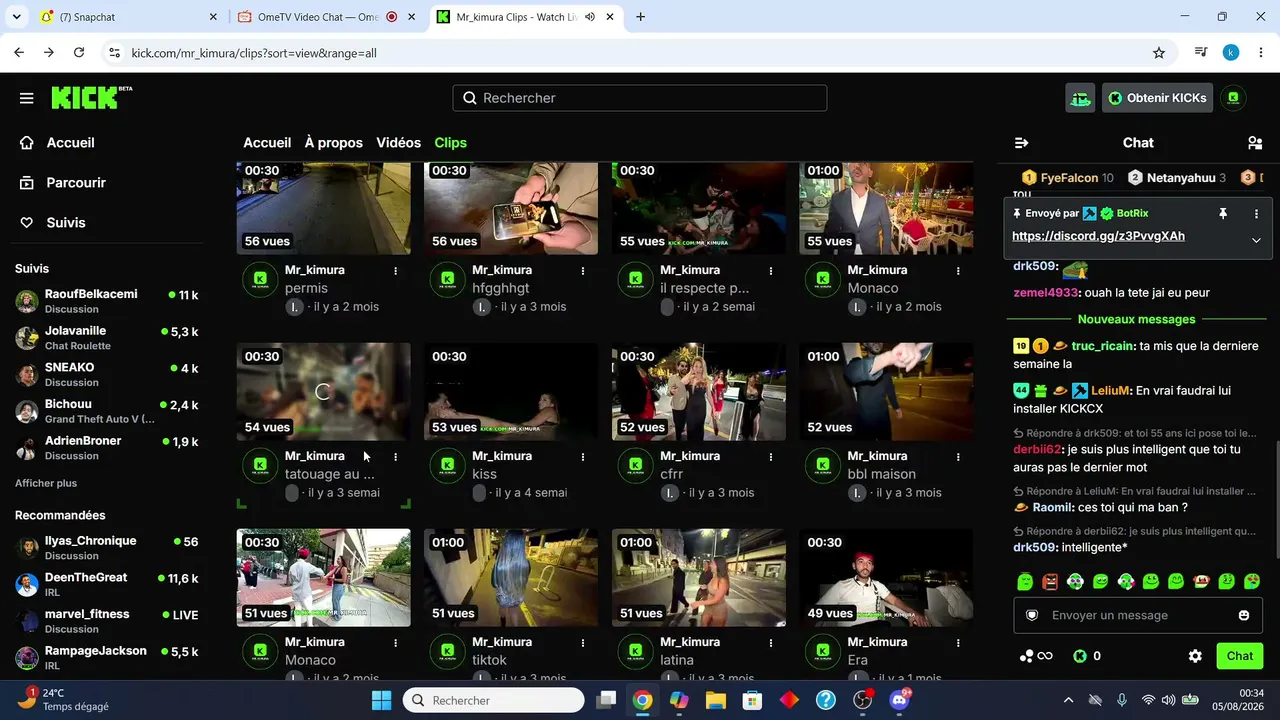Screen dimensions: 1280x720
Task: Open the Accueil channel tab
Action: 267,143
